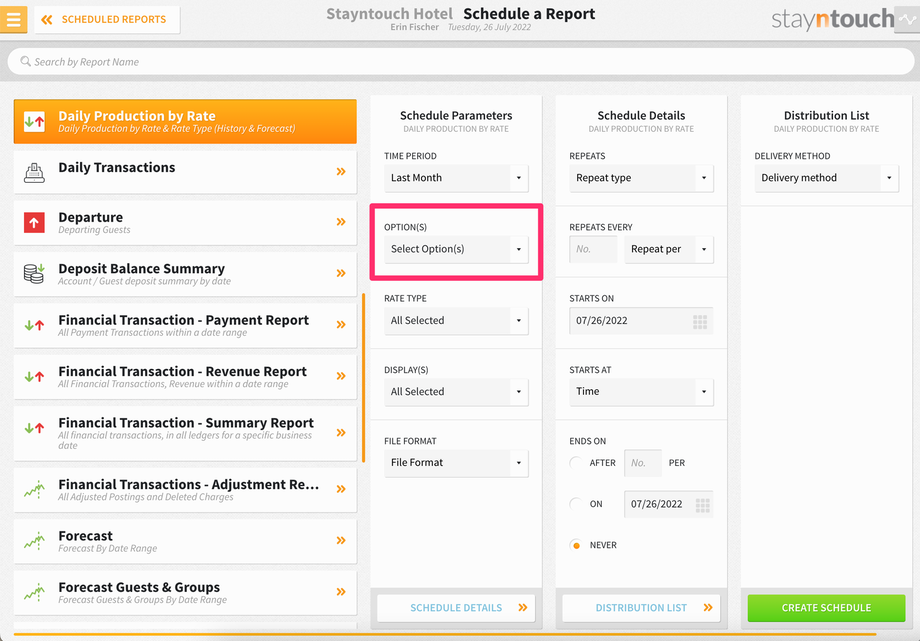This screenshot has width=920, height=641.
Task: Open the Ends On date calendar icon
Action: 702,505
